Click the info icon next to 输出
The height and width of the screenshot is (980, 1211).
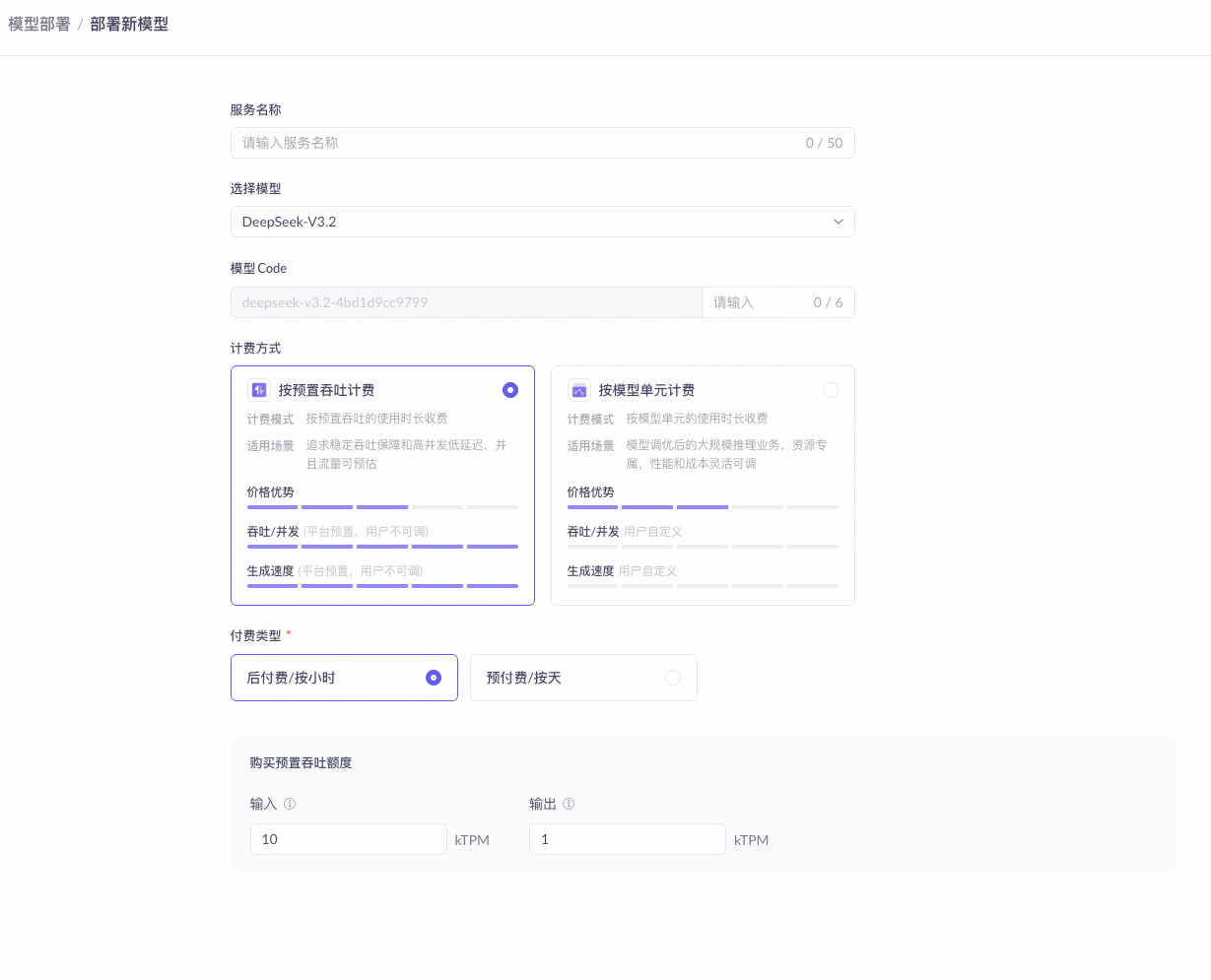(x=569, y=804)
